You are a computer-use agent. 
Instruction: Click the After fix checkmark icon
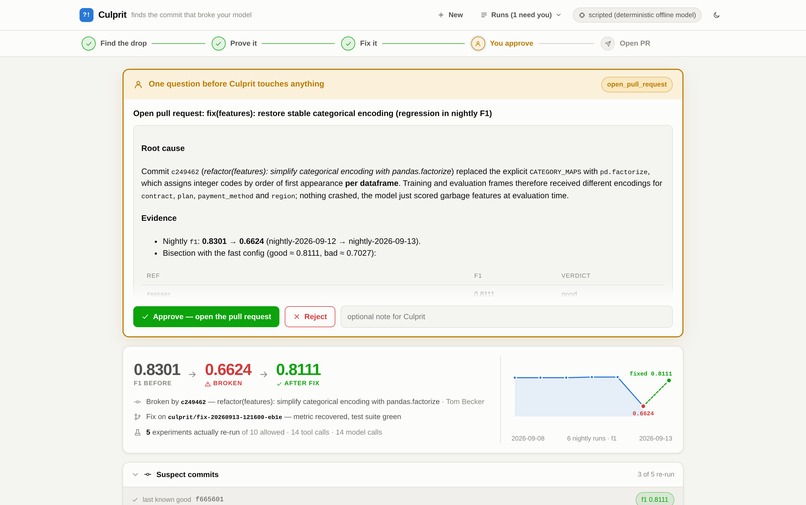(x=279, y=384)
